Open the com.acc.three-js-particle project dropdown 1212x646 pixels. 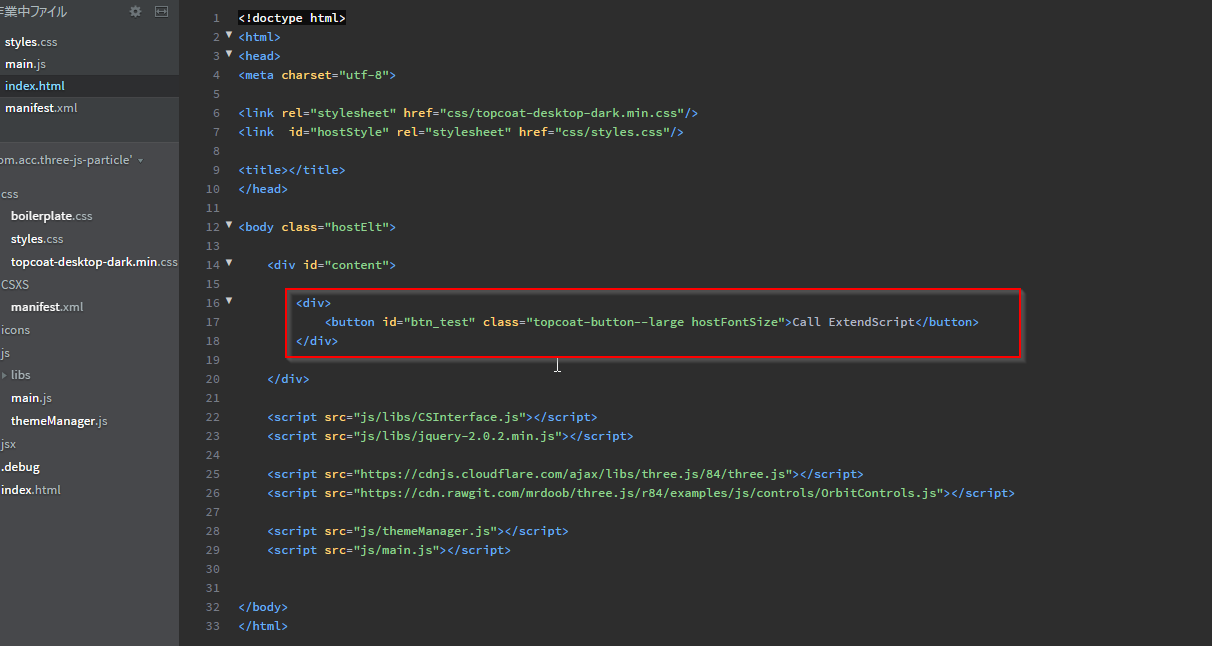71,160
